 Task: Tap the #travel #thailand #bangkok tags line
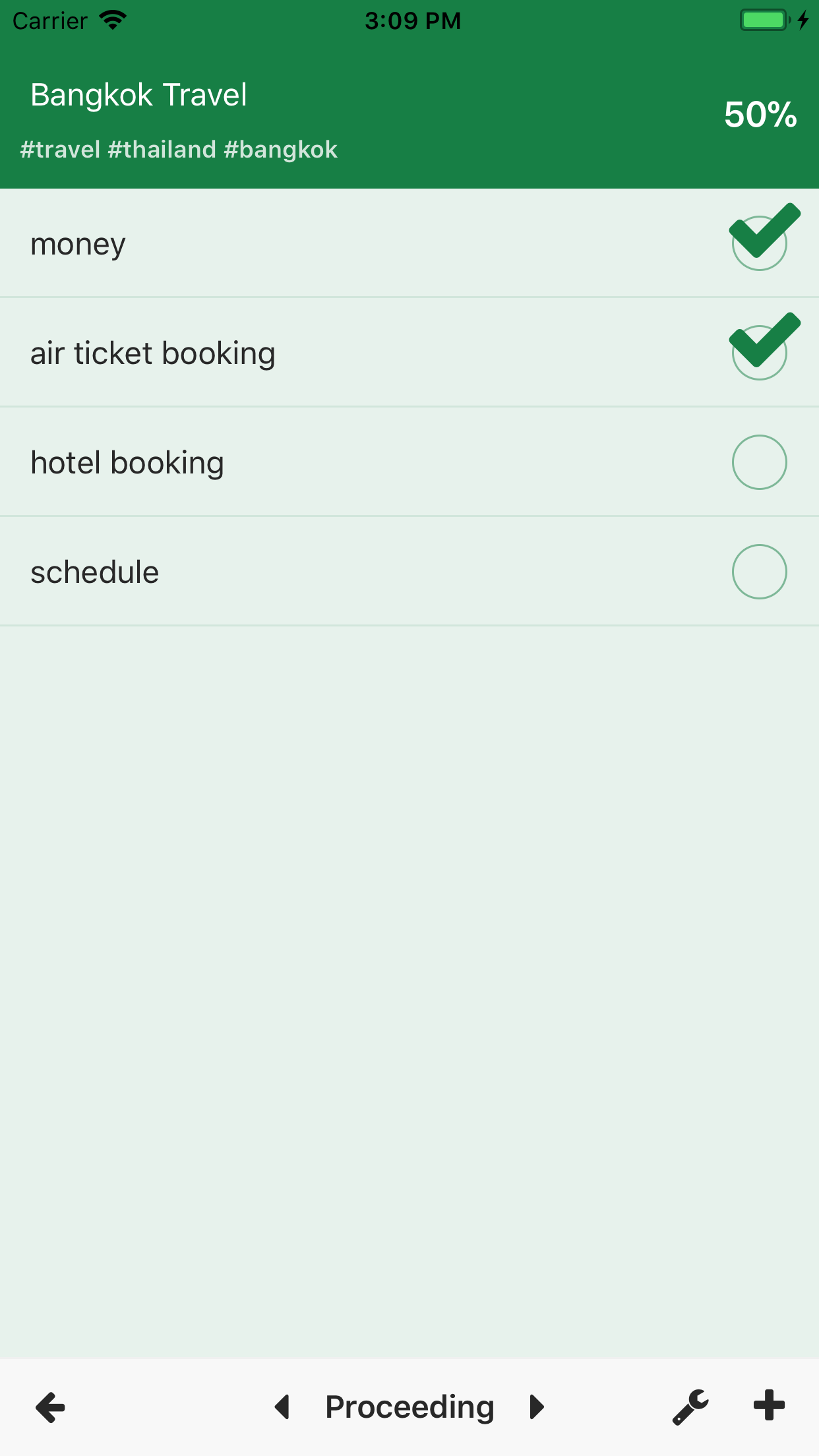coord(179,150)
